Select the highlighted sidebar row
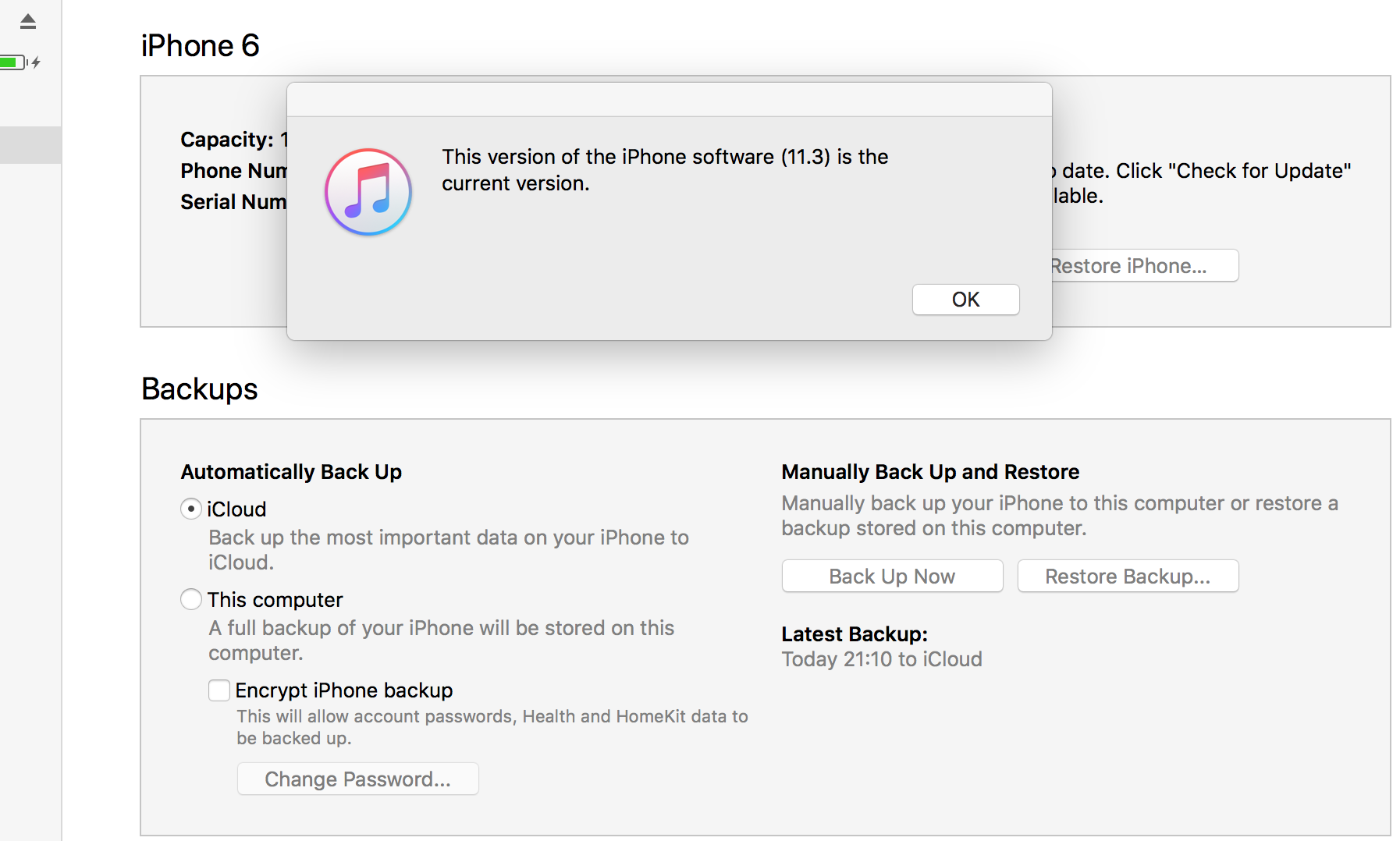The image size is (1400, 841). point(30,145)
